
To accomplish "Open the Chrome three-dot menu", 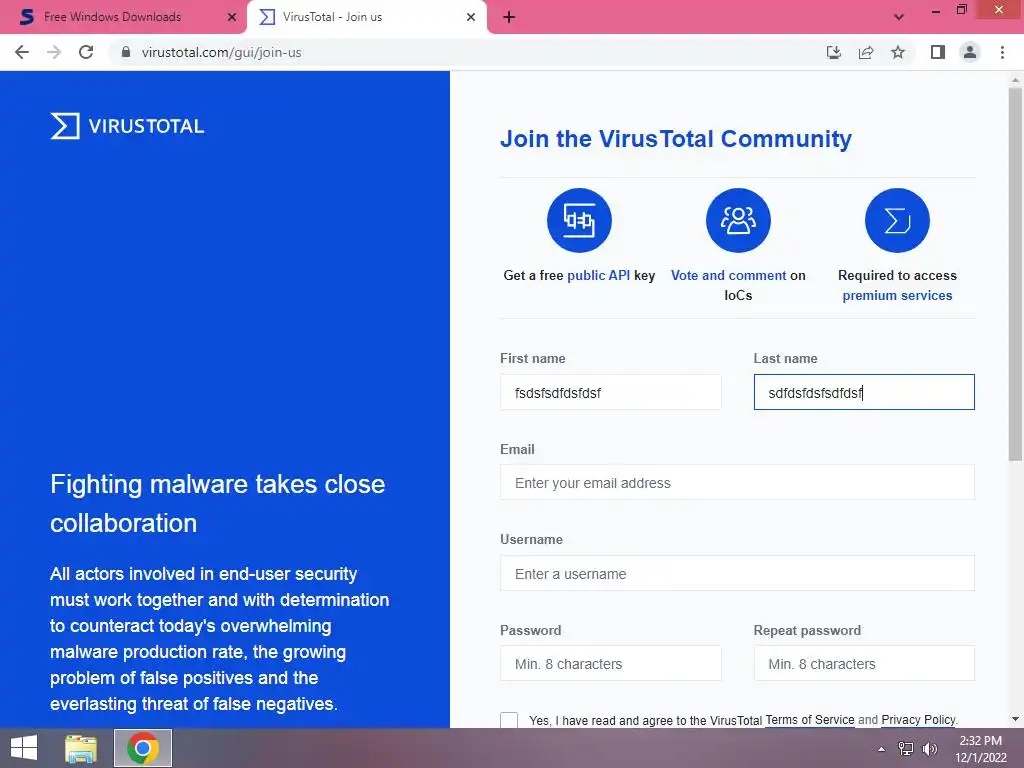I will tap(1002, 52).
